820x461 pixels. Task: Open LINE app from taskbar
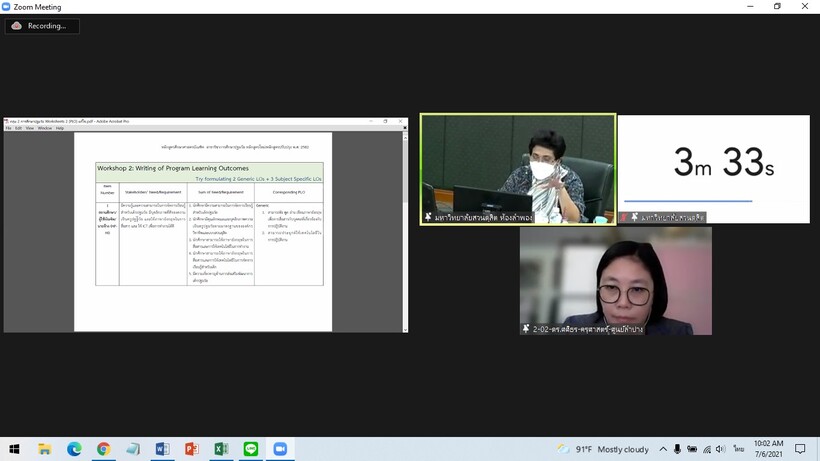coord(250,449)
